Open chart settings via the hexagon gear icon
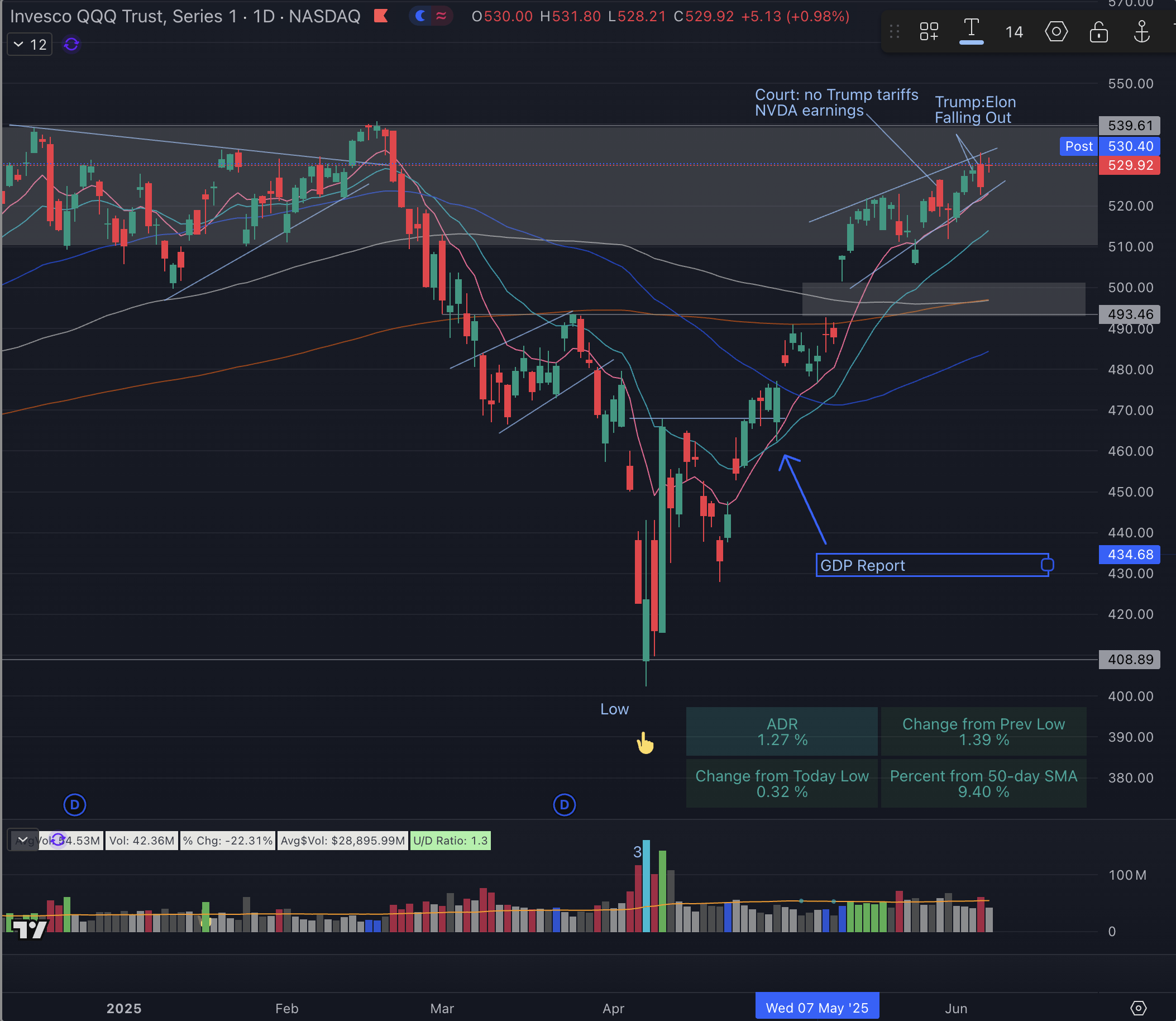Viewport: 1176px width, 1021px height. tap(1057, 32)
